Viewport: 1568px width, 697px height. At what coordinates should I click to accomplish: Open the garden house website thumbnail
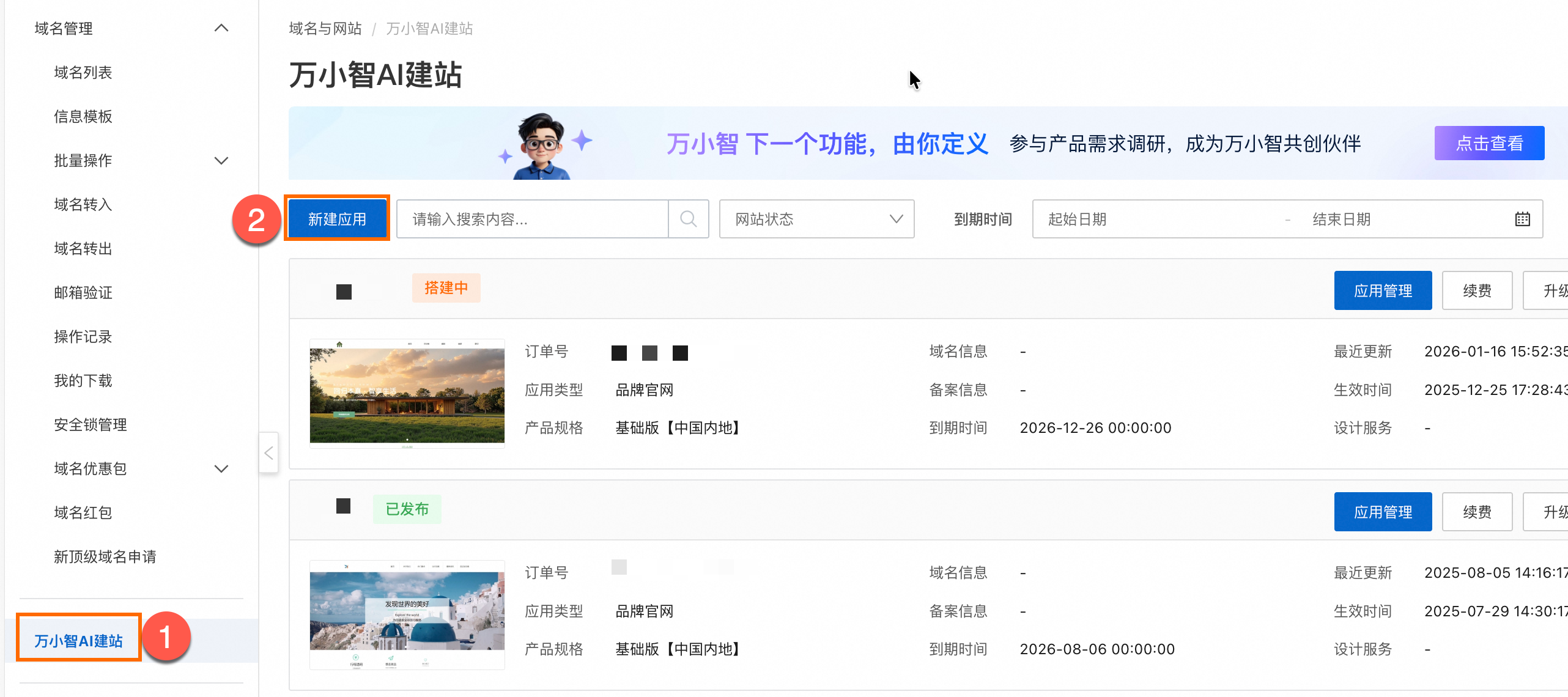407,394
